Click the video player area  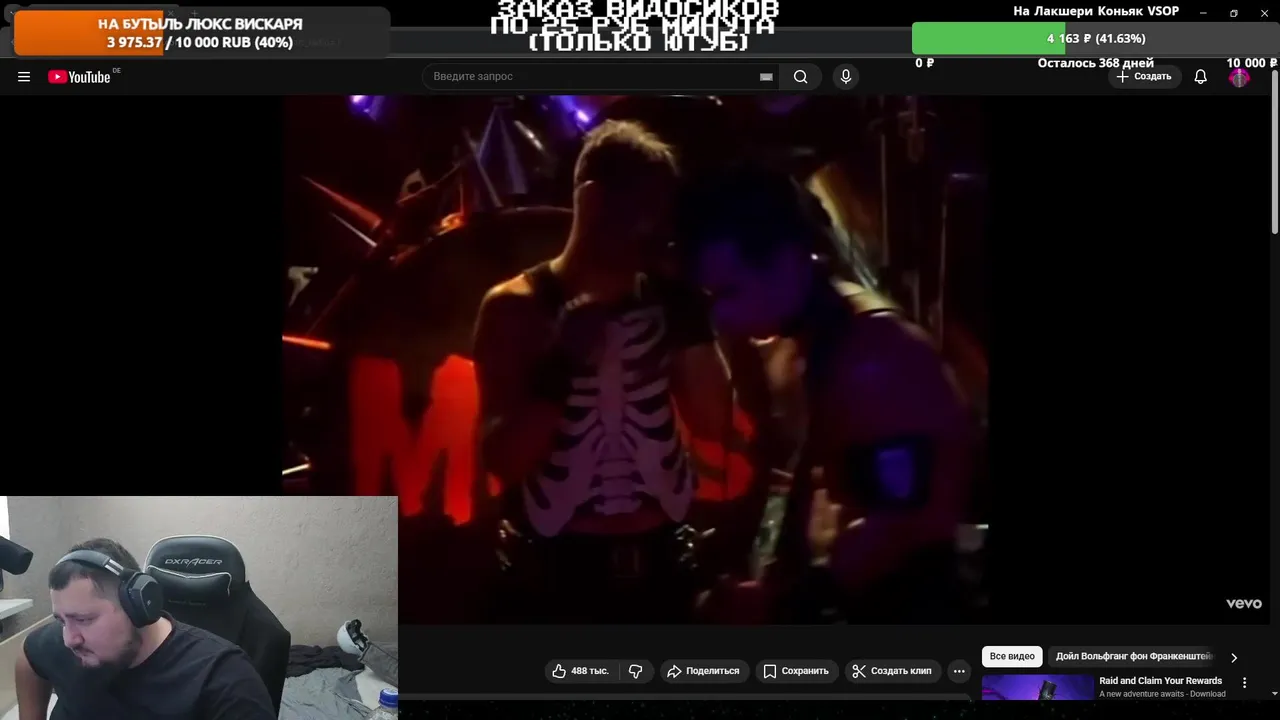point(635,360)
